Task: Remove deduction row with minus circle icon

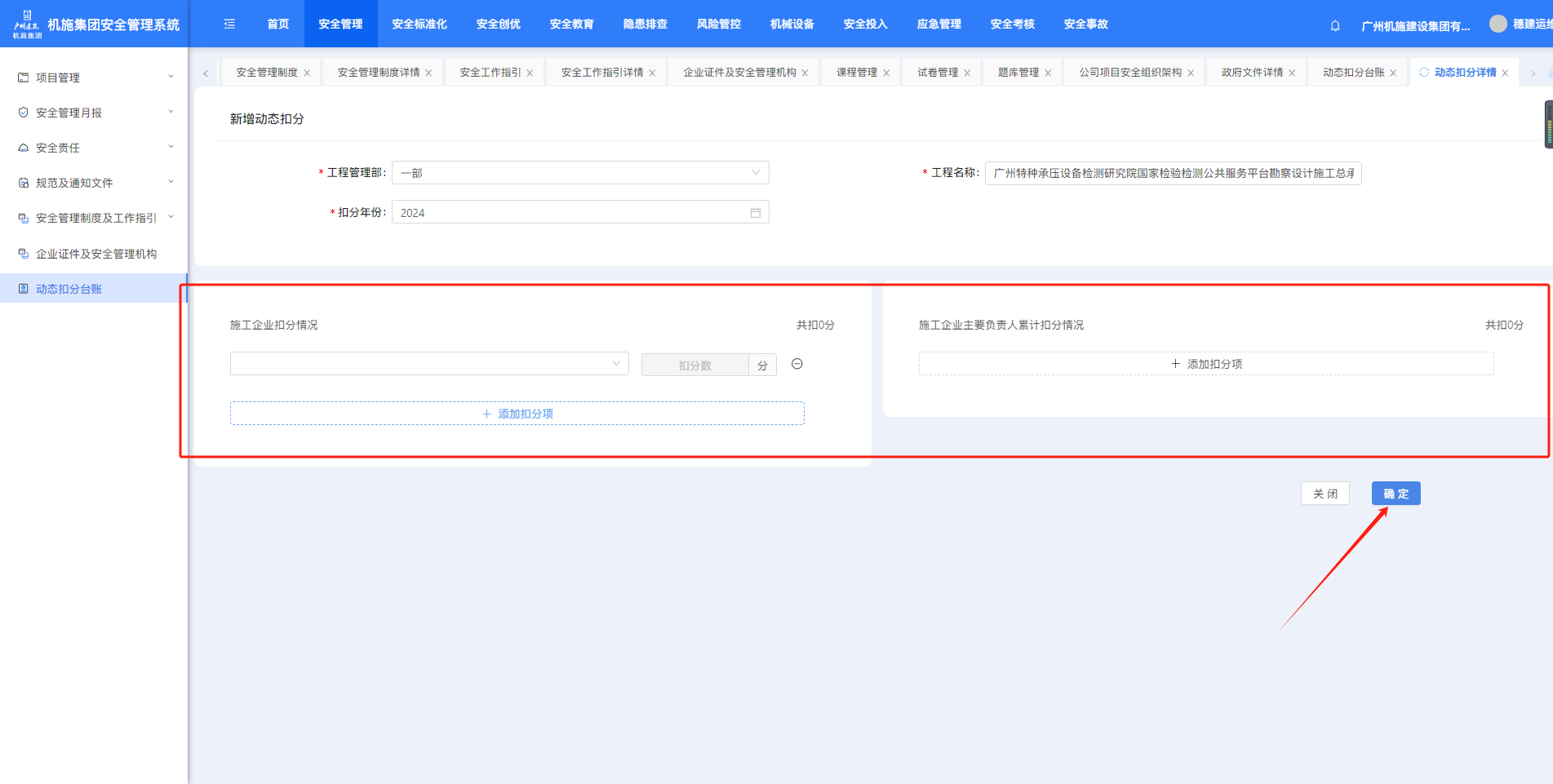Action: (x=797, y=364)
